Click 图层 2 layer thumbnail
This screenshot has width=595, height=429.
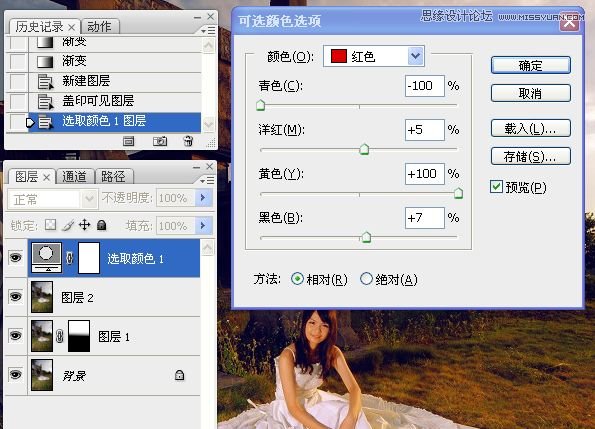click(x=42, y=297)
